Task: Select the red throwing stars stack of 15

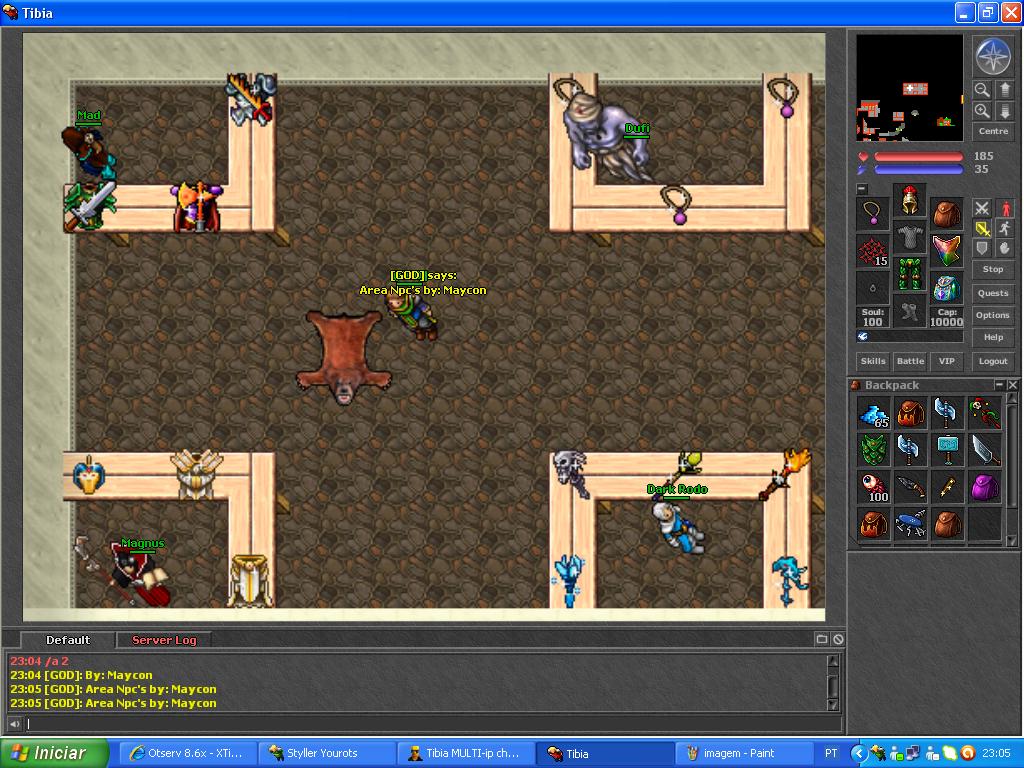Action: click(872, 250)
